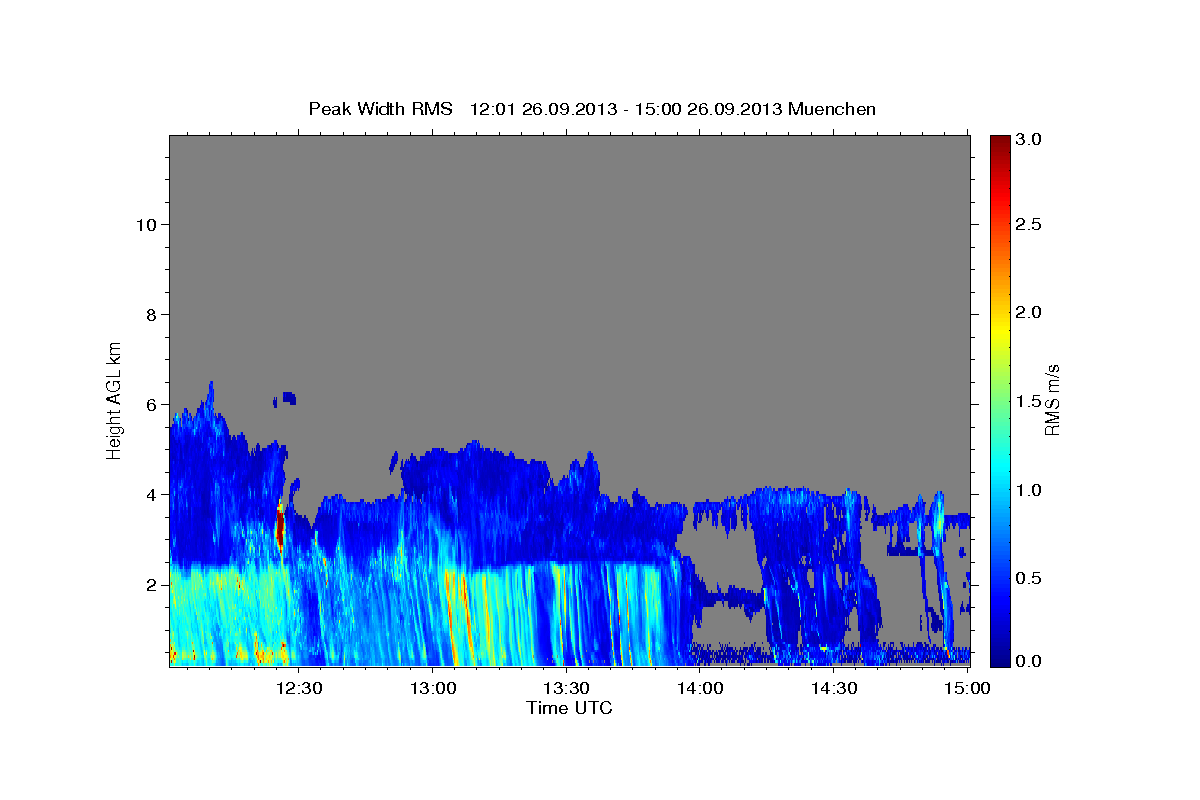Click the 'Muenchen' station name in title
The height and width of the screenshot is (800, 1200).
pyautogui.click(x=832, y=108)
